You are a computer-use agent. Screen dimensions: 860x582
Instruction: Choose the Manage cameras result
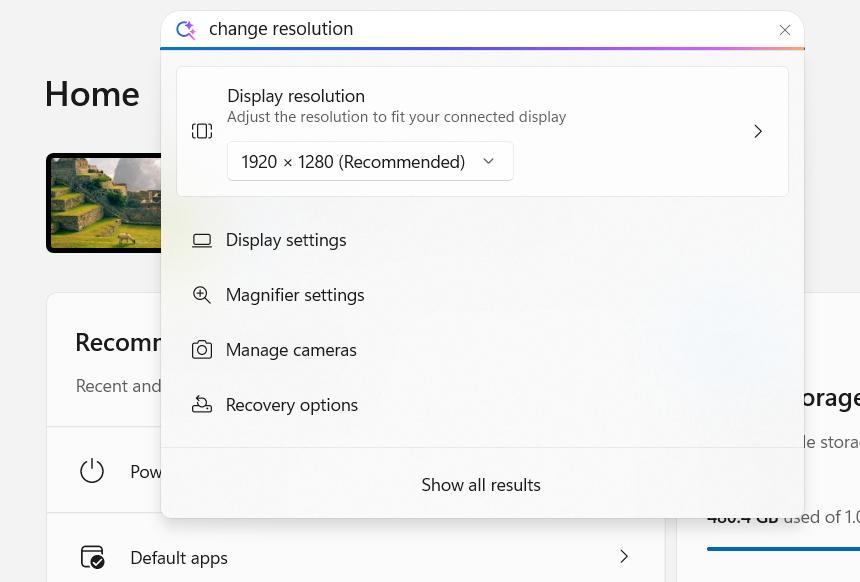291,350
